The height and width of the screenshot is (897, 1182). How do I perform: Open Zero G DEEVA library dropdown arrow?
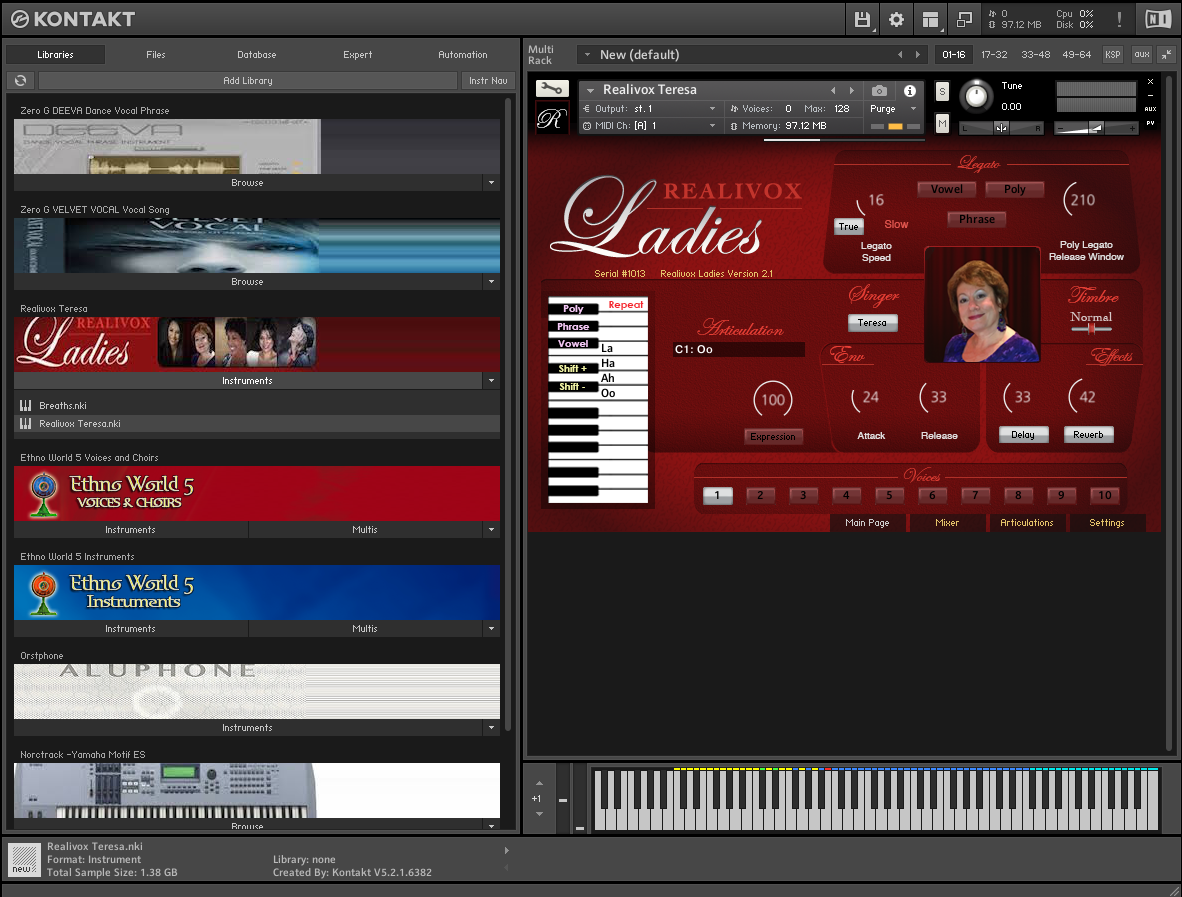tap(491, 182)
